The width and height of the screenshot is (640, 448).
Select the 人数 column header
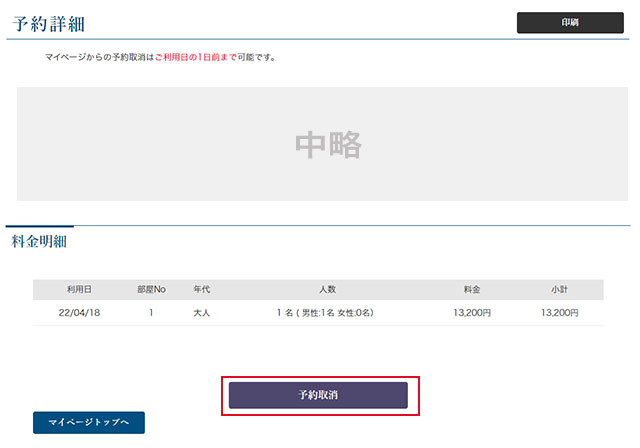(x=325, y=289)
